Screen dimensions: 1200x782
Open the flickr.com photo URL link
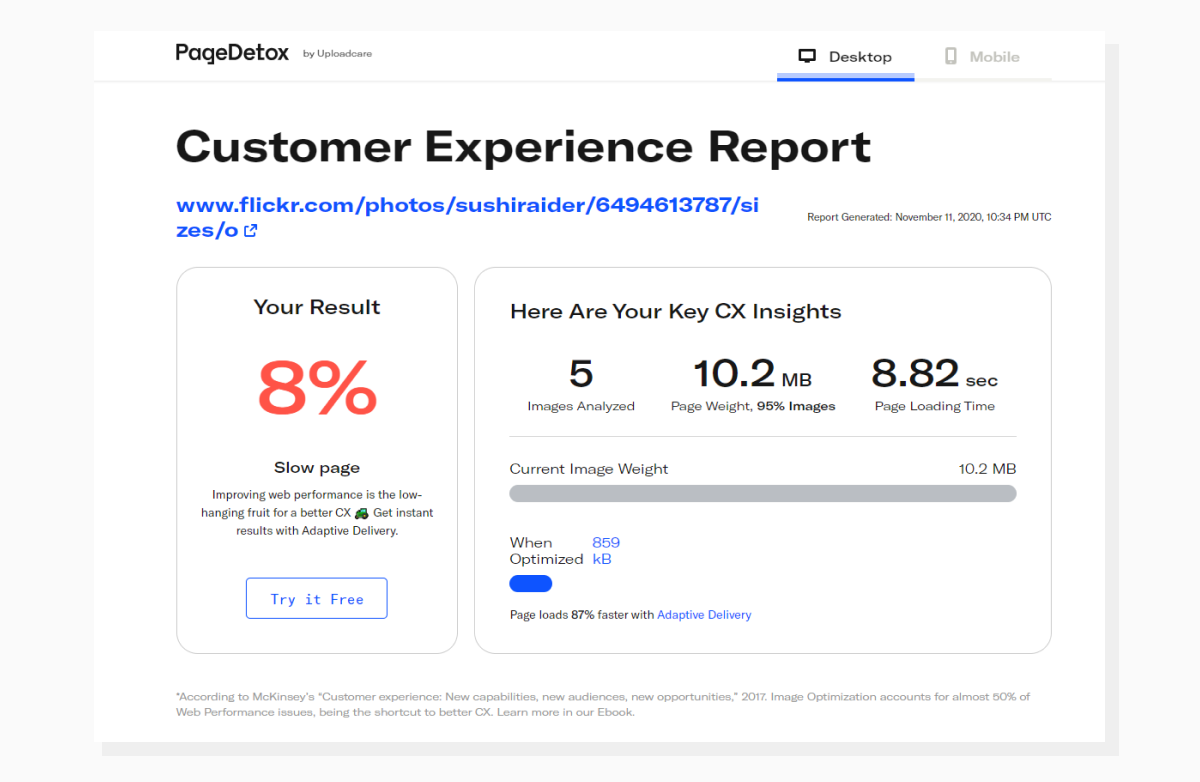point(466,206)
